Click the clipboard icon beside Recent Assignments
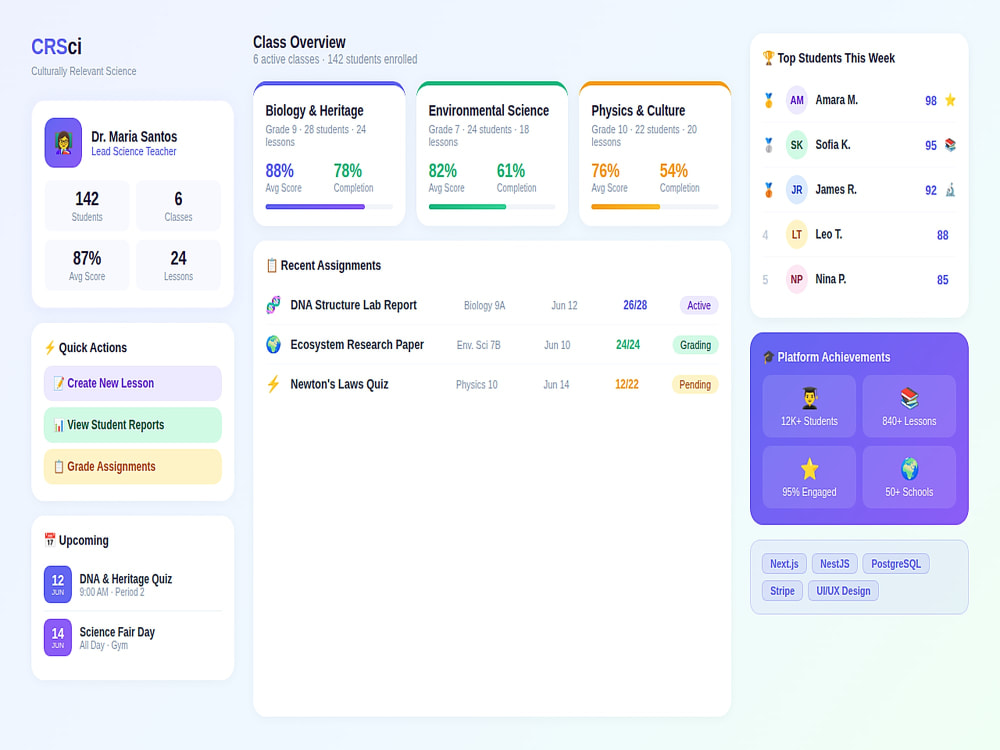 [272, 265]
